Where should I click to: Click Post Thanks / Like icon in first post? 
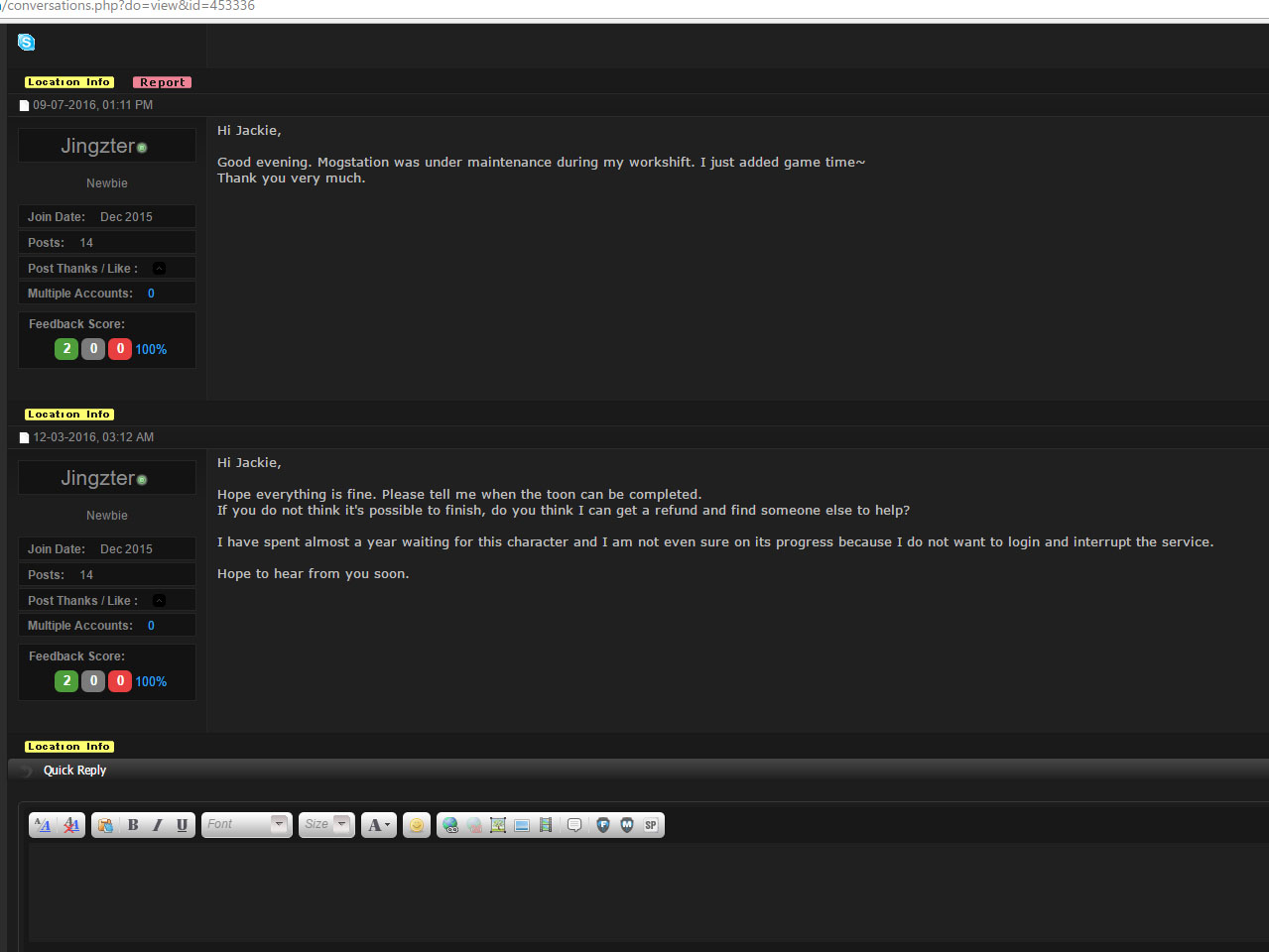159,268
